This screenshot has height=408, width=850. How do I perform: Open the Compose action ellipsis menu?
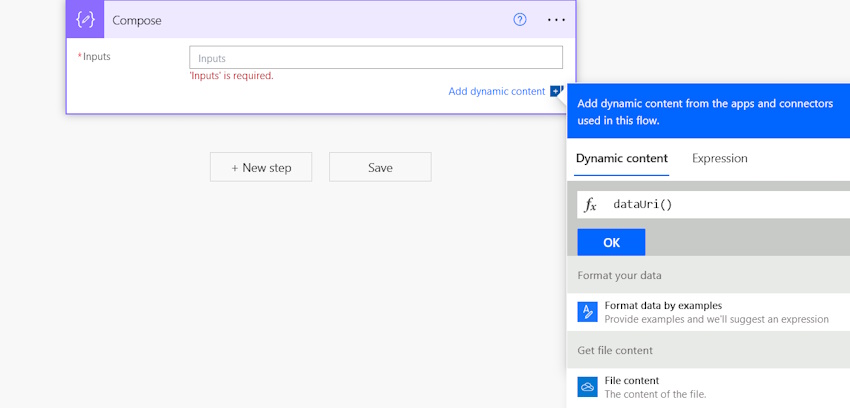pyautogui.click(x=556, y=20)
